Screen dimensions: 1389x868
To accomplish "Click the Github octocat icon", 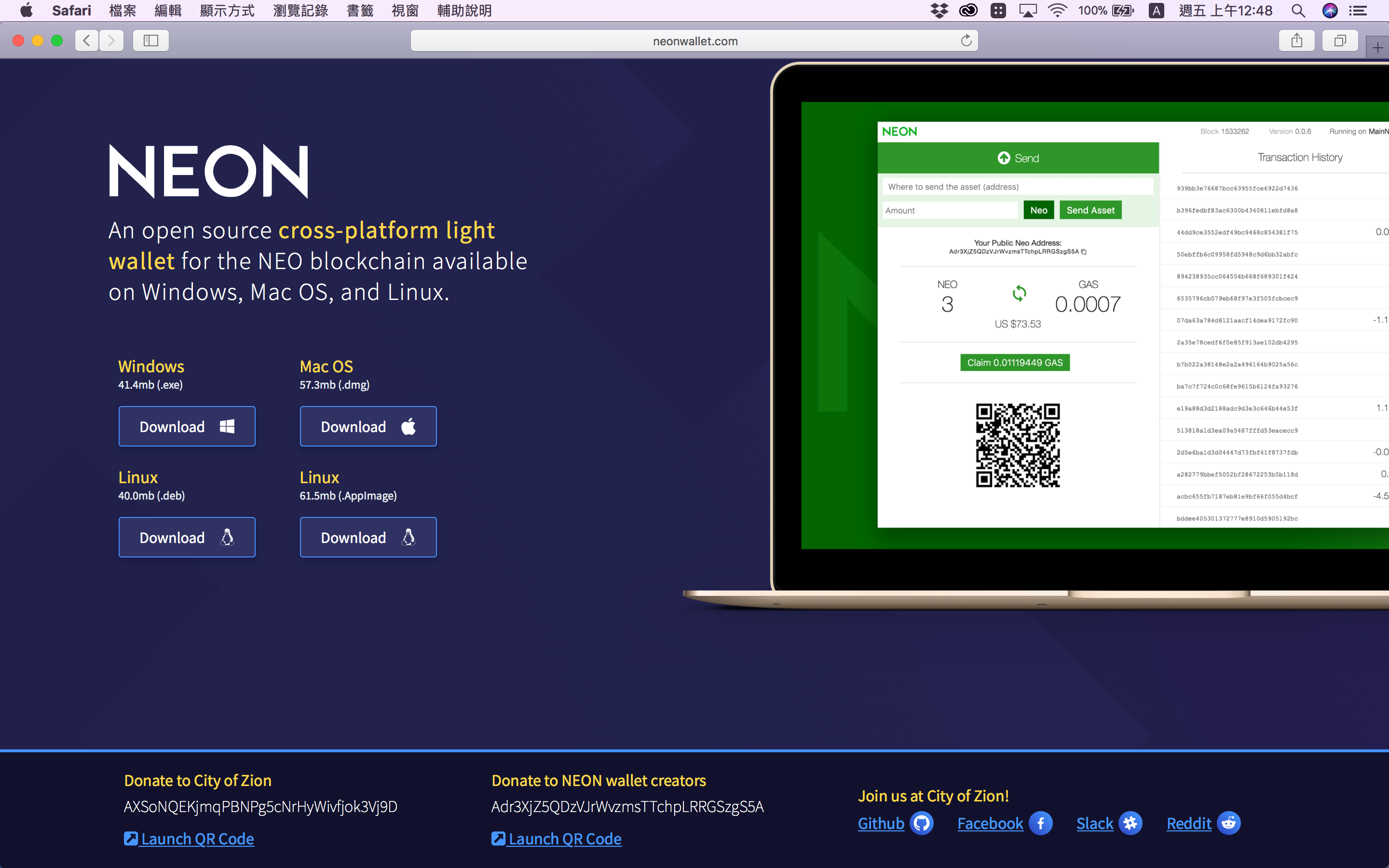I will 922,823.
